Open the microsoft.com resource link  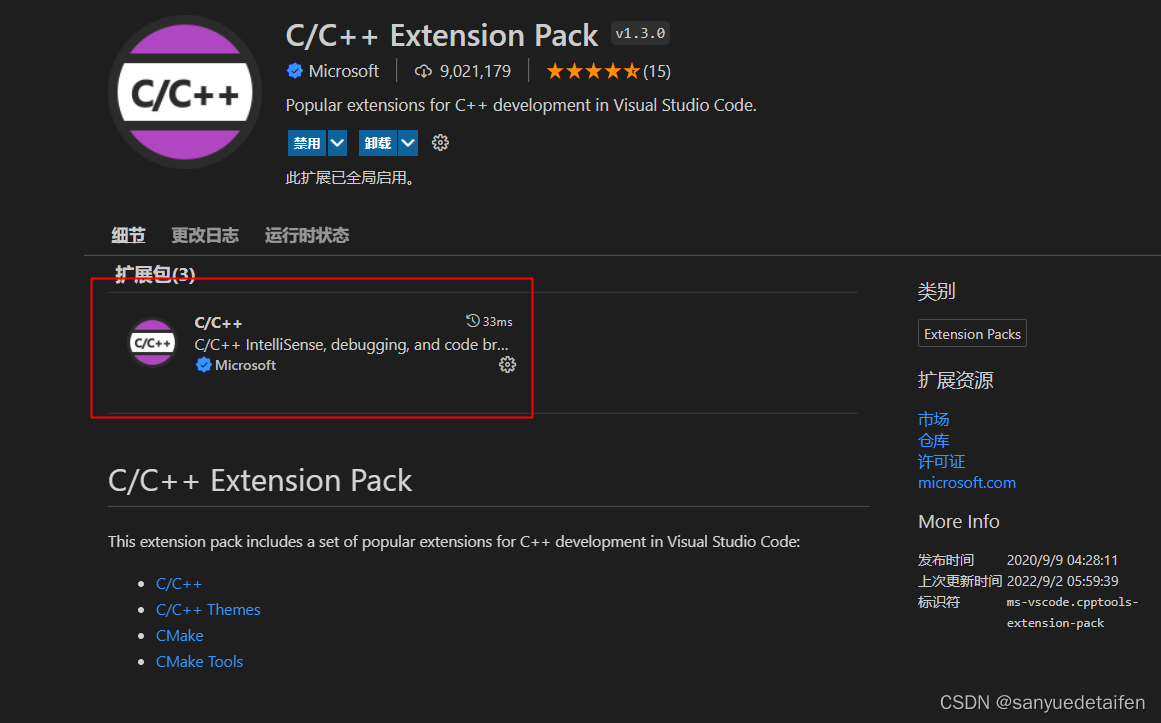click(966, 482)
